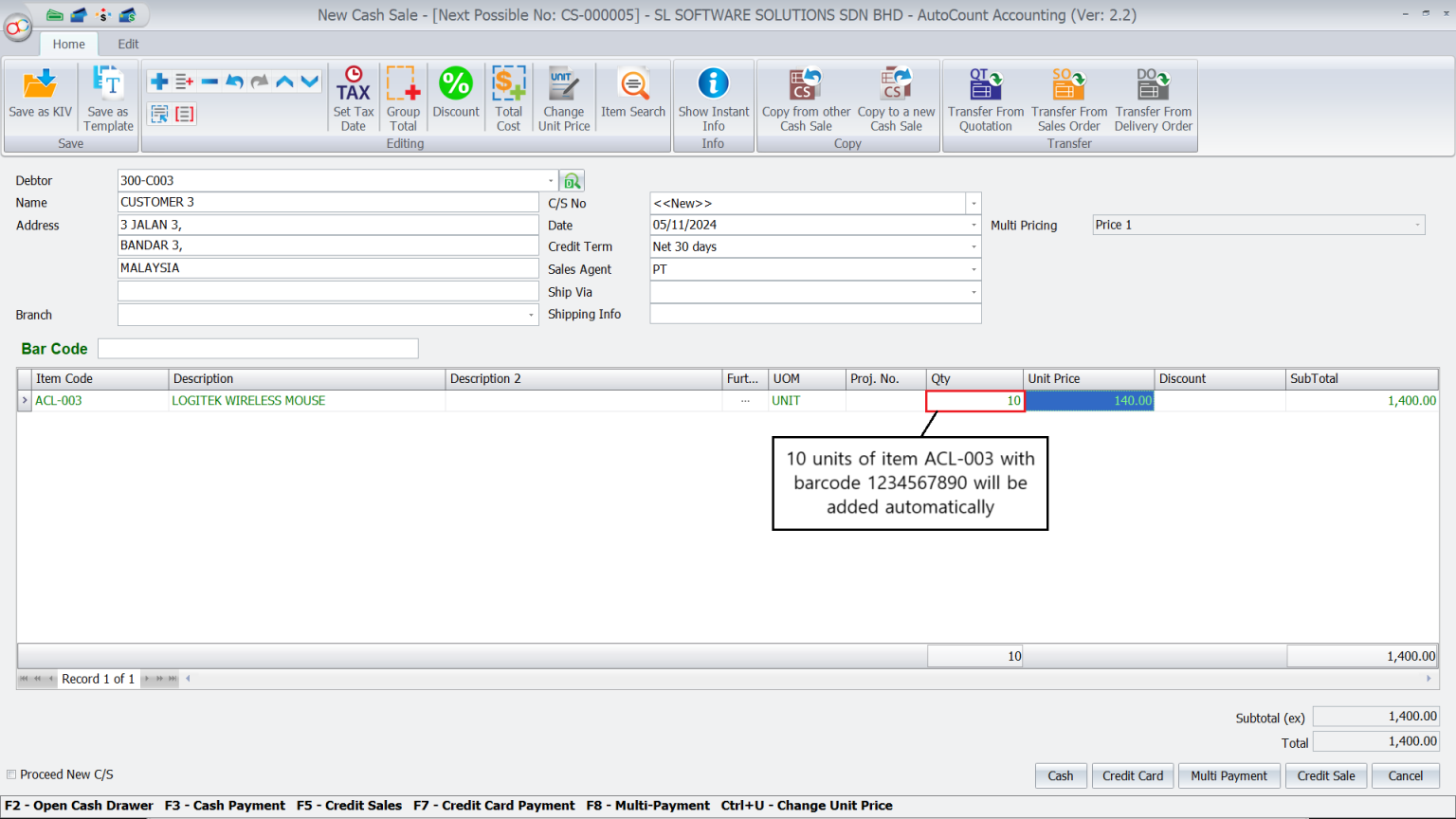The height and width of the screenshot is (819, 1456).
Task: Select the Home ribbon tab
Action: 67,44
